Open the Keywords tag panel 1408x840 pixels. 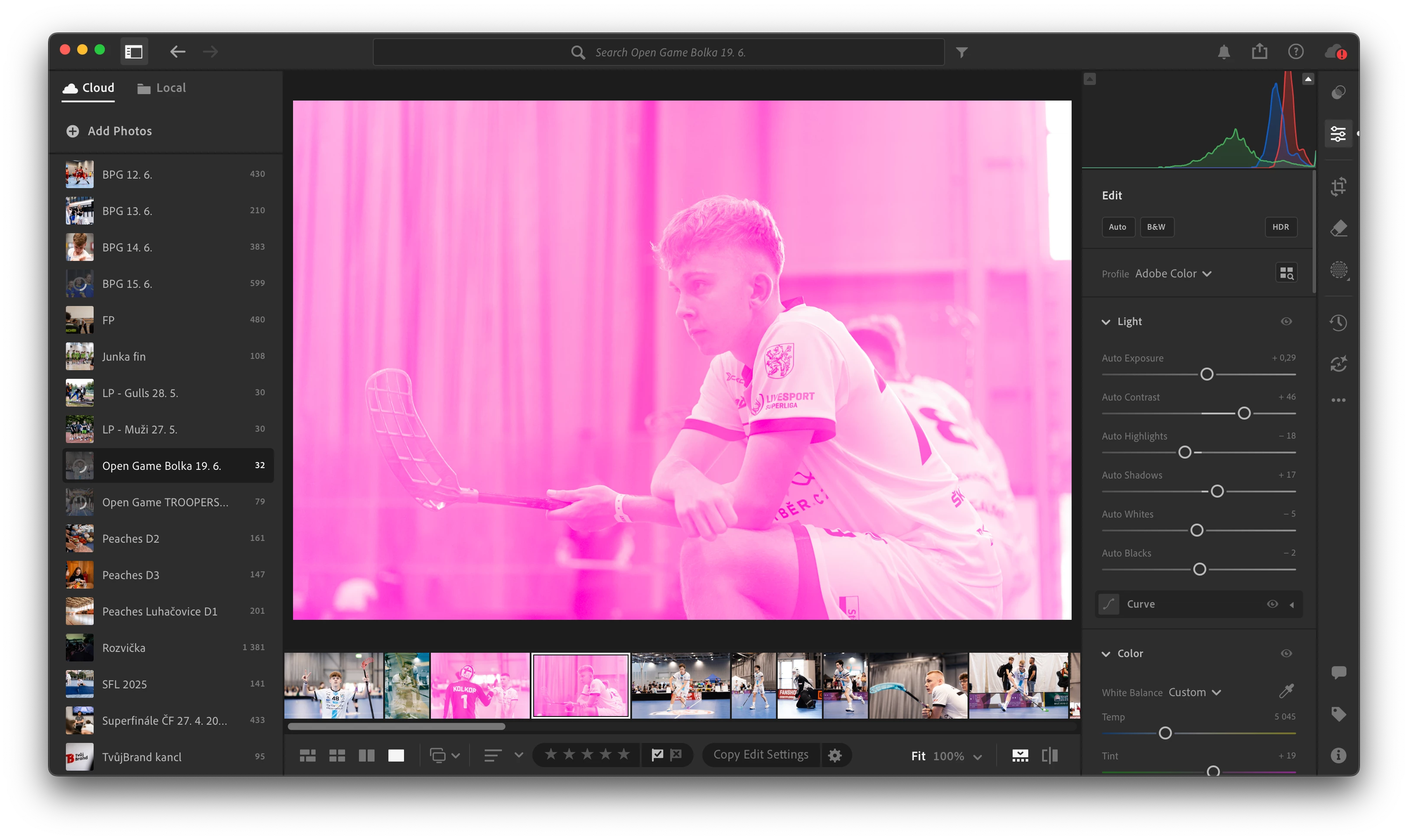(1338, 714)
